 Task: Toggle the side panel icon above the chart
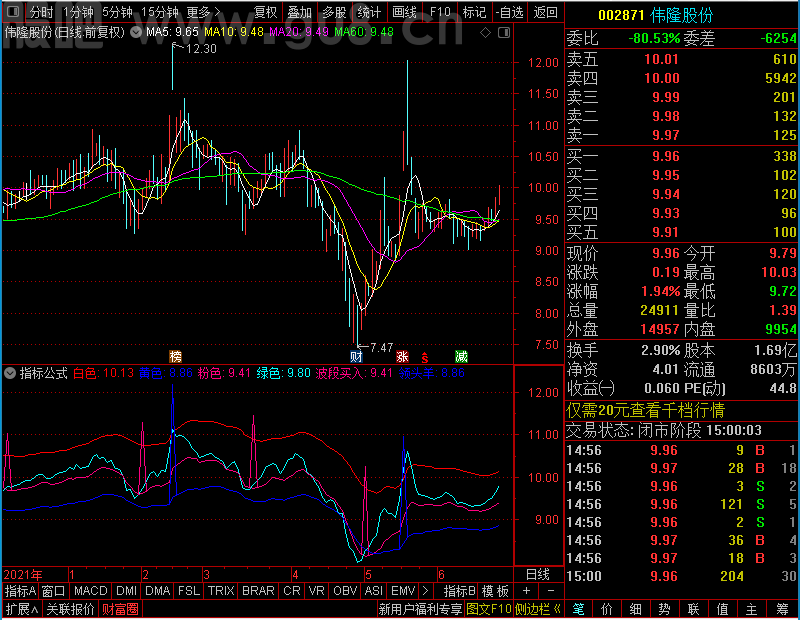click(504, 33)
